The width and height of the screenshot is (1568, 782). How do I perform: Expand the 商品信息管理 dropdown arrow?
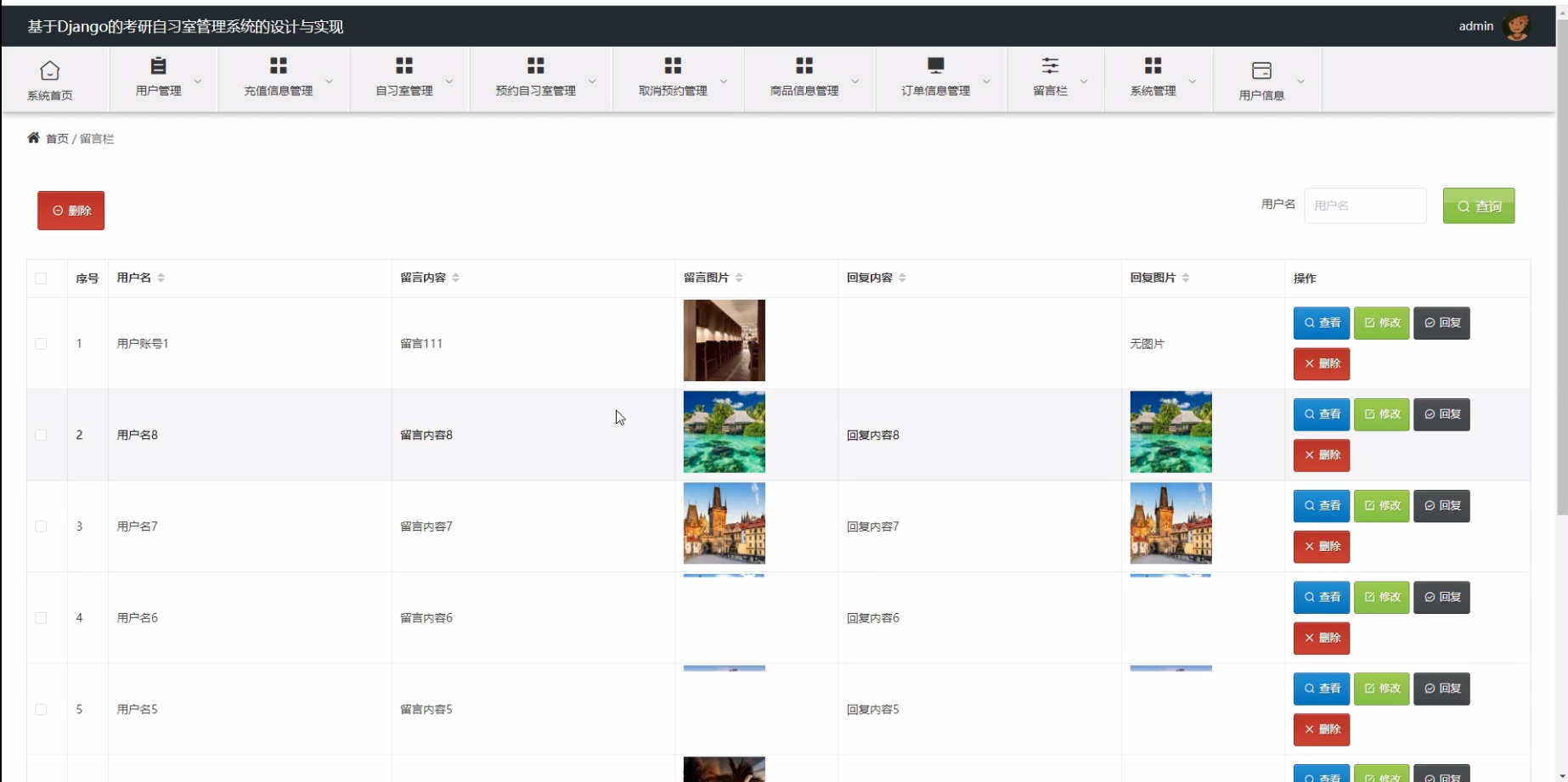click(855, 82)
